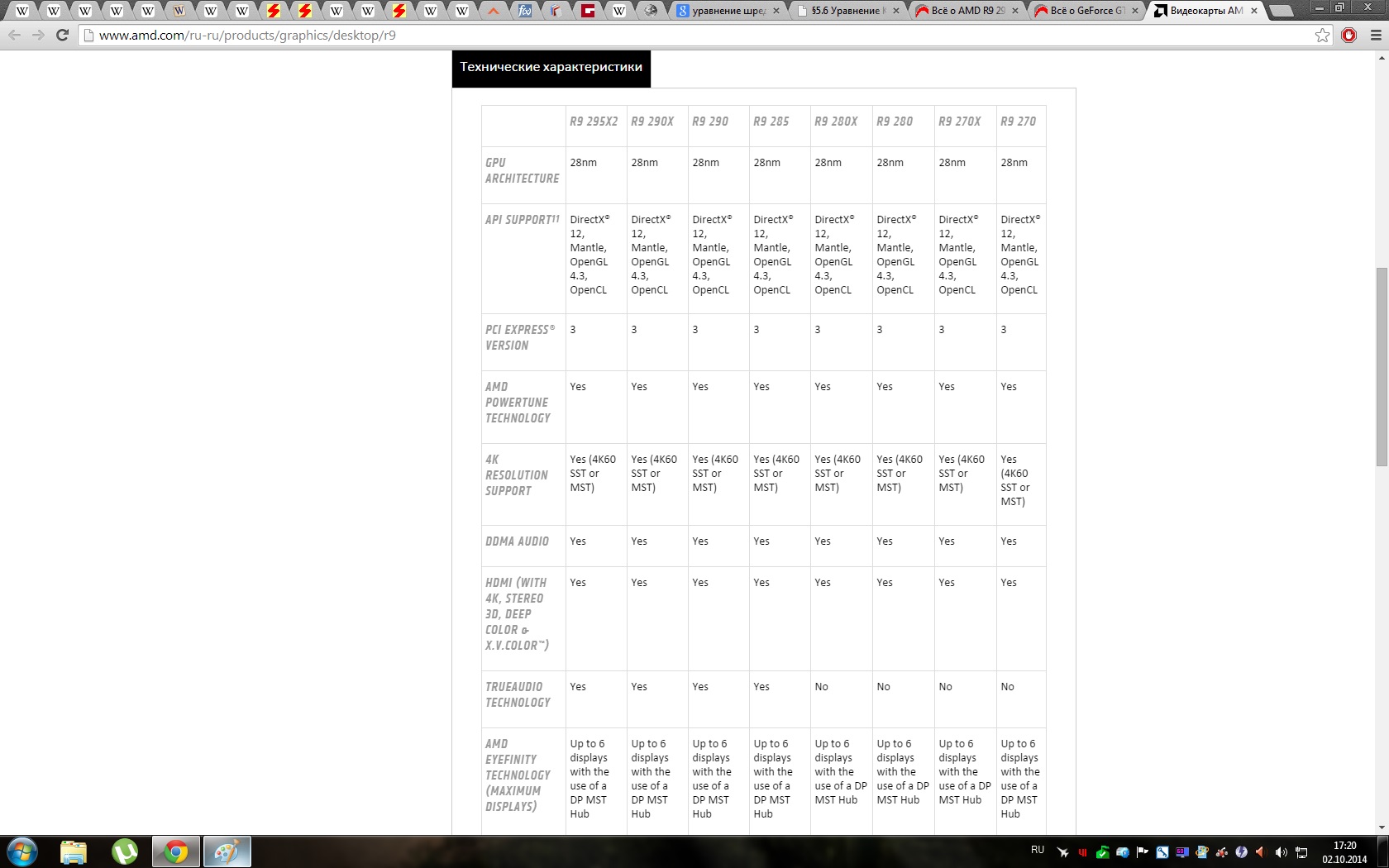Close the '§5.6 Уравнение' tab
The image size is (1389, 868).
[x=896, y=11]
